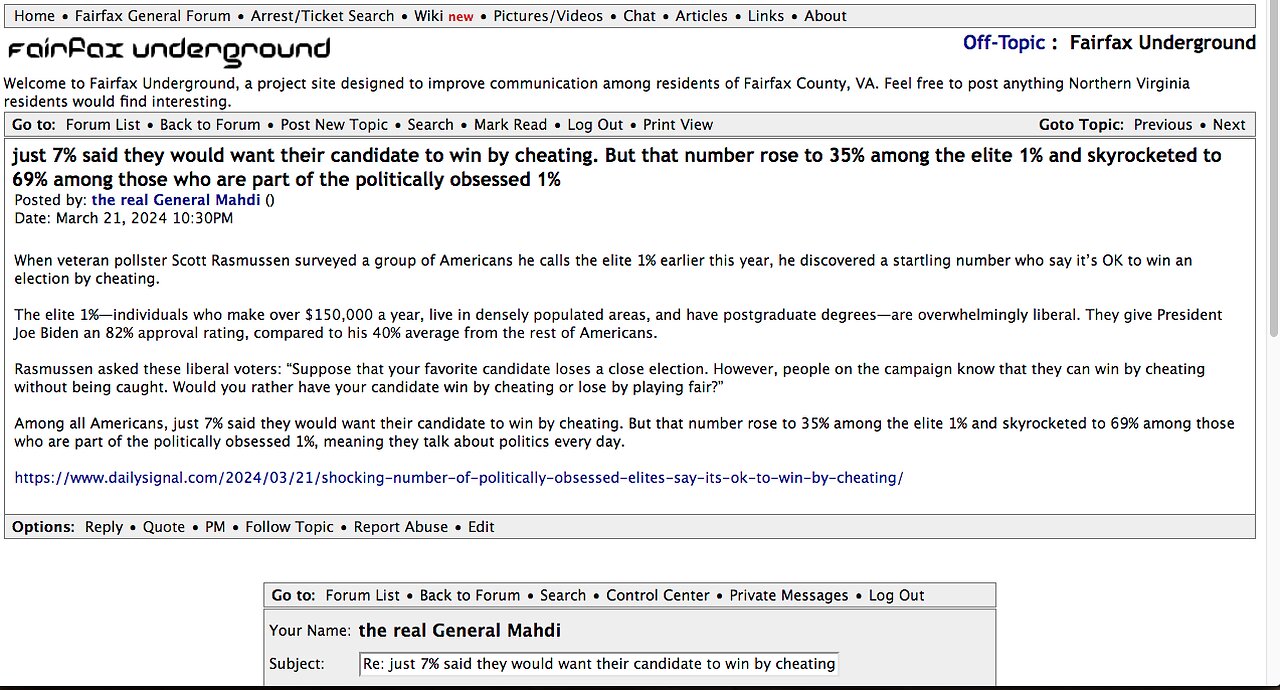Open the dailysignal.com article link
The width and height of the screenshot is (1280, 690).
pyautogui.click(x=459, y=478)
